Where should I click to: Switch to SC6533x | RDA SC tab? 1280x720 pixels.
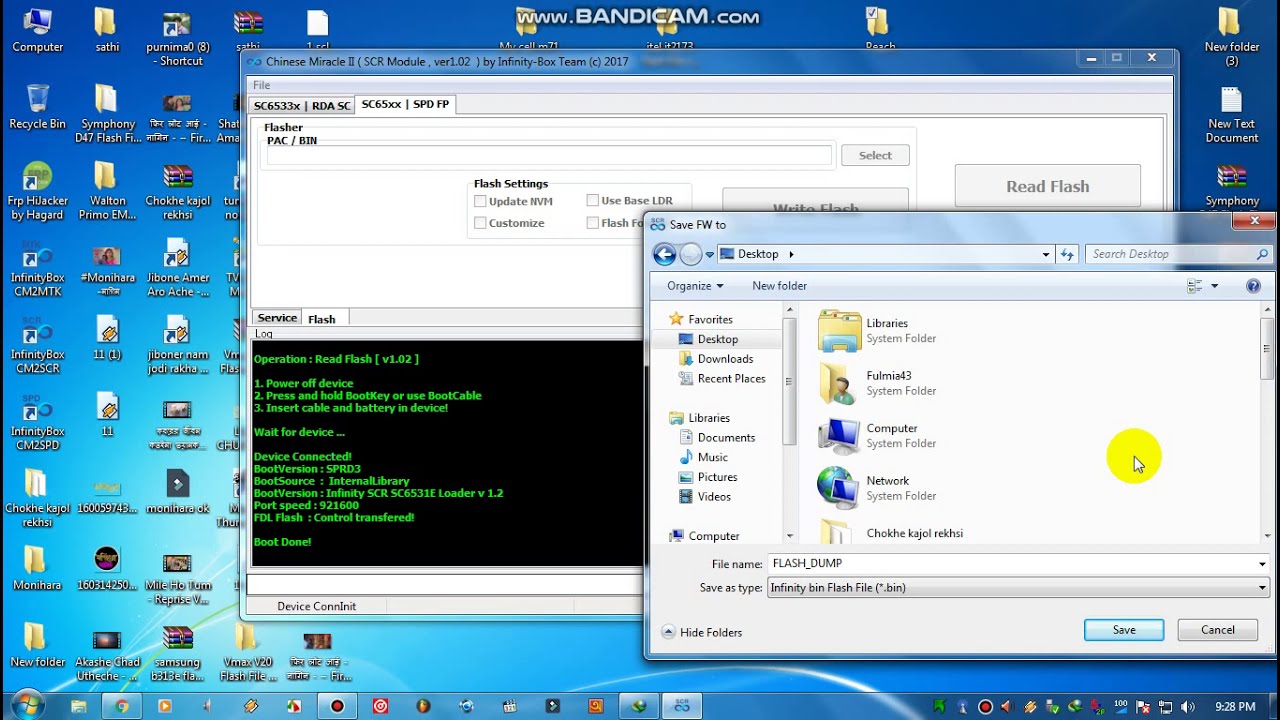[302, 105]
